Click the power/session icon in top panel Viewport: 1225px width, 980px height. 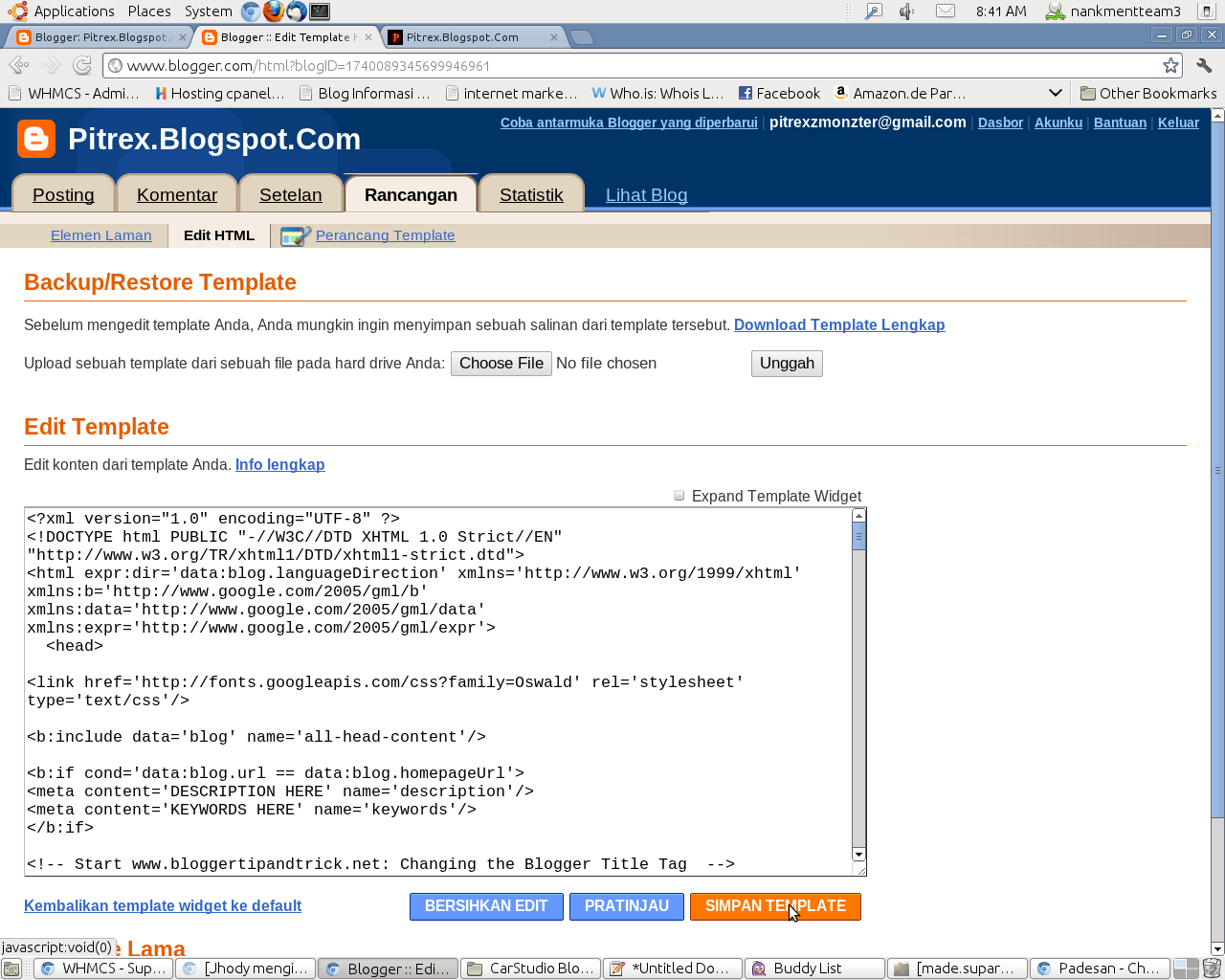tap(1207, 11)
